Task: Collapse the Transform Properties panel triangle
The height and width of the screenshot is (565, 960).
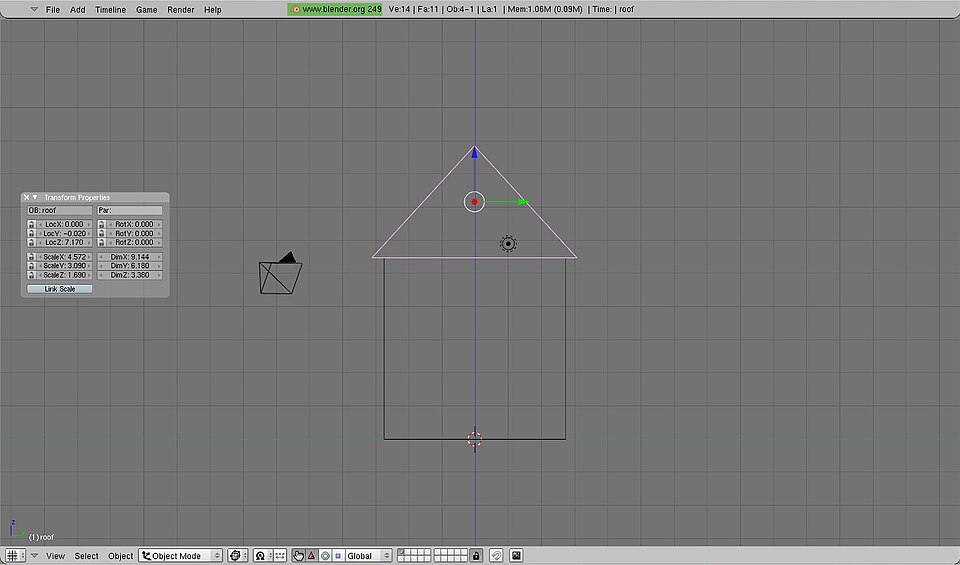Action: pyautogui.click(x=36, y=198)
